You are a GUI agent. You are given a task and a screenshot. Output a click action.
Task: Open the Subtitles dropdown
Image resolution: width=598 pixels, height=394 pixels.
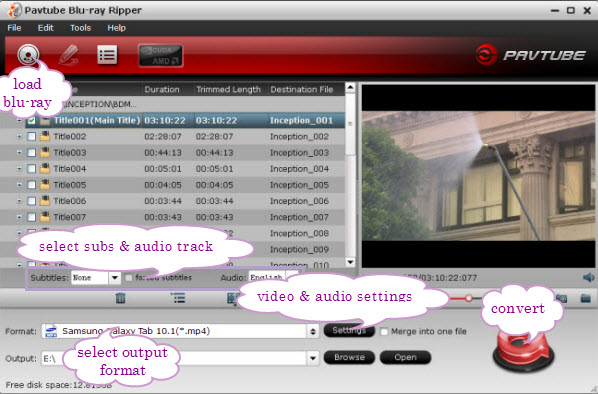(x=114, y=278)
